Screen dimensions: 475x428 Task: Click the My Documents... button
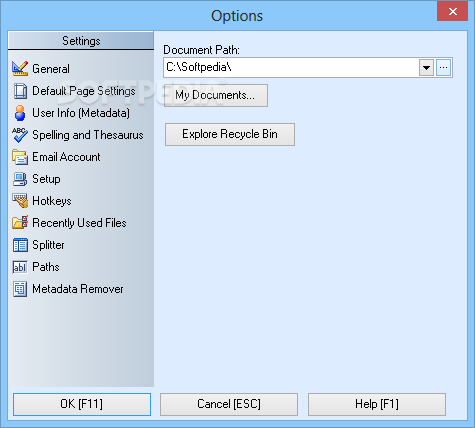tap(216, 95)
